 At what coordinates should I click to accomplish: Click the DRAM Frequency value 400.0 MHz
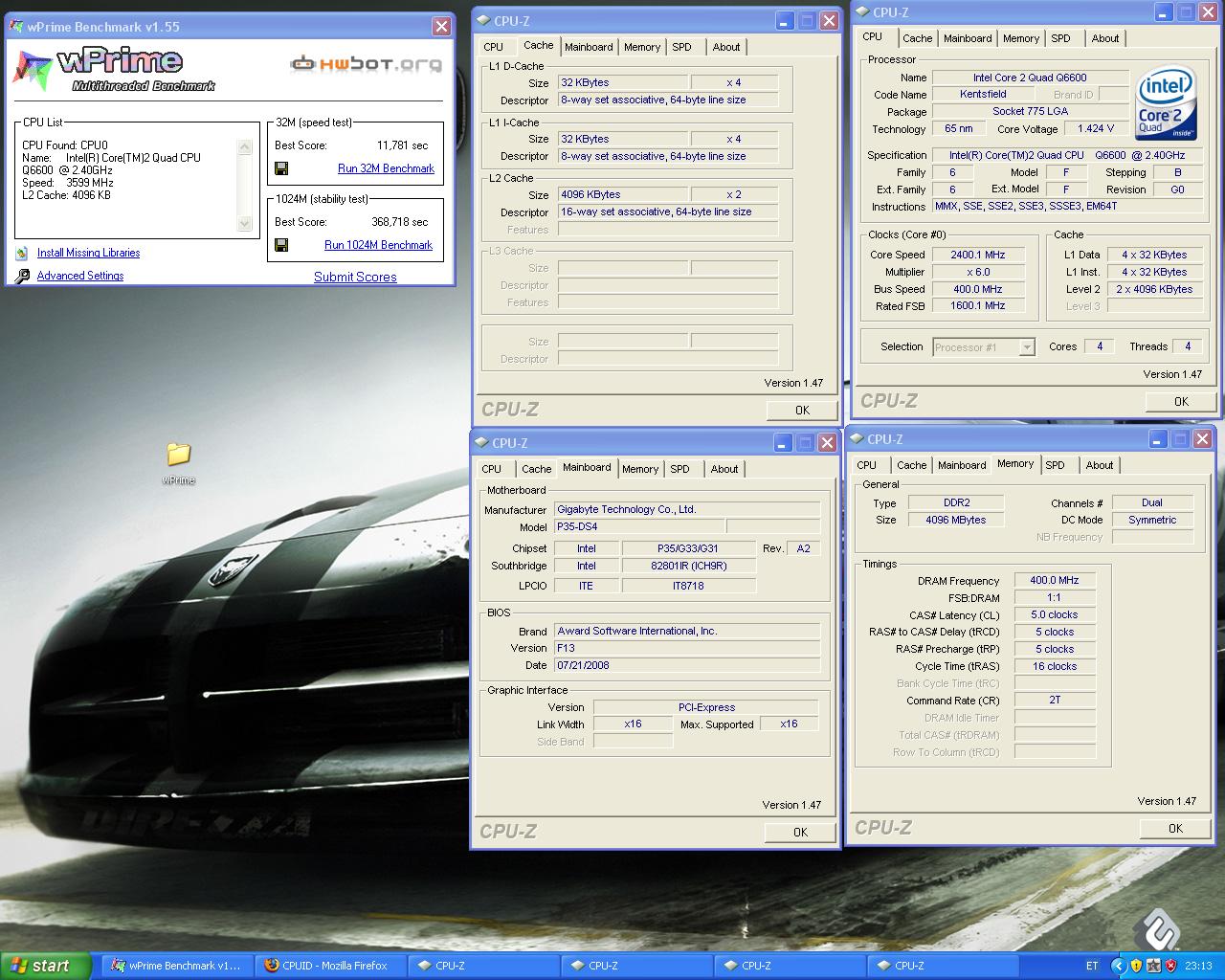pos(1055,581)
